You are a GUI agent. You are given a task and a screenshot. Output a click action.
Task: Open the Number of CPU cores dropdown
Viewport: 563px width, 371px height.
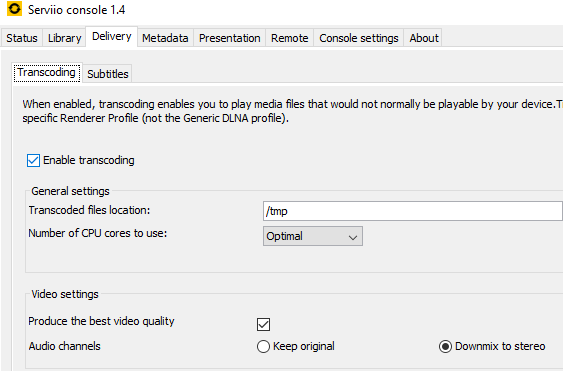coord(313,236)
